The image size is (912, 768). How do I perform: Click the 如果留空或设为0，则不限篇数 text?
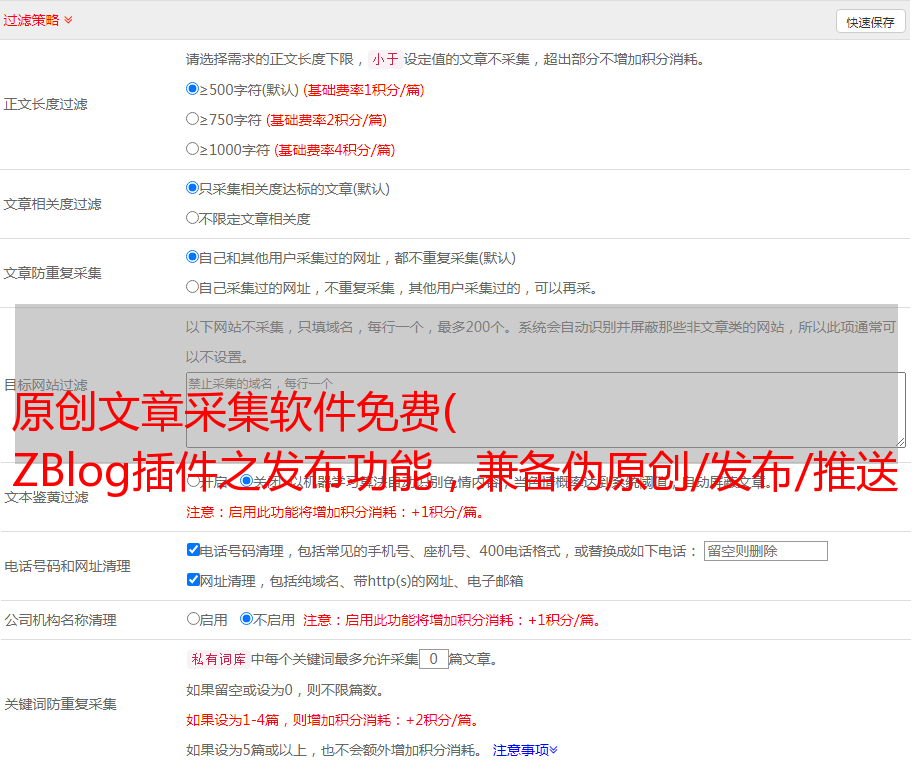[286, 690]
